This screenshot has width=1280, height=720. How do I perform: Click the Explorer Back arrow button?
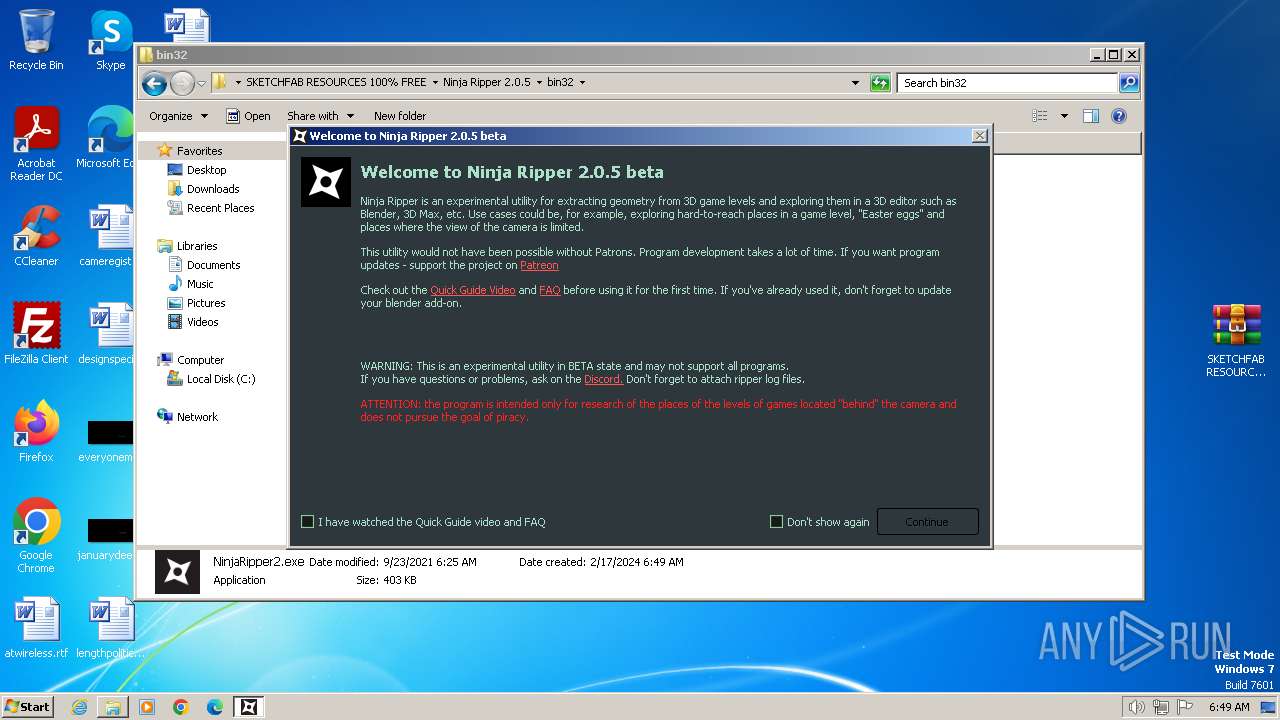pos(154,83)
